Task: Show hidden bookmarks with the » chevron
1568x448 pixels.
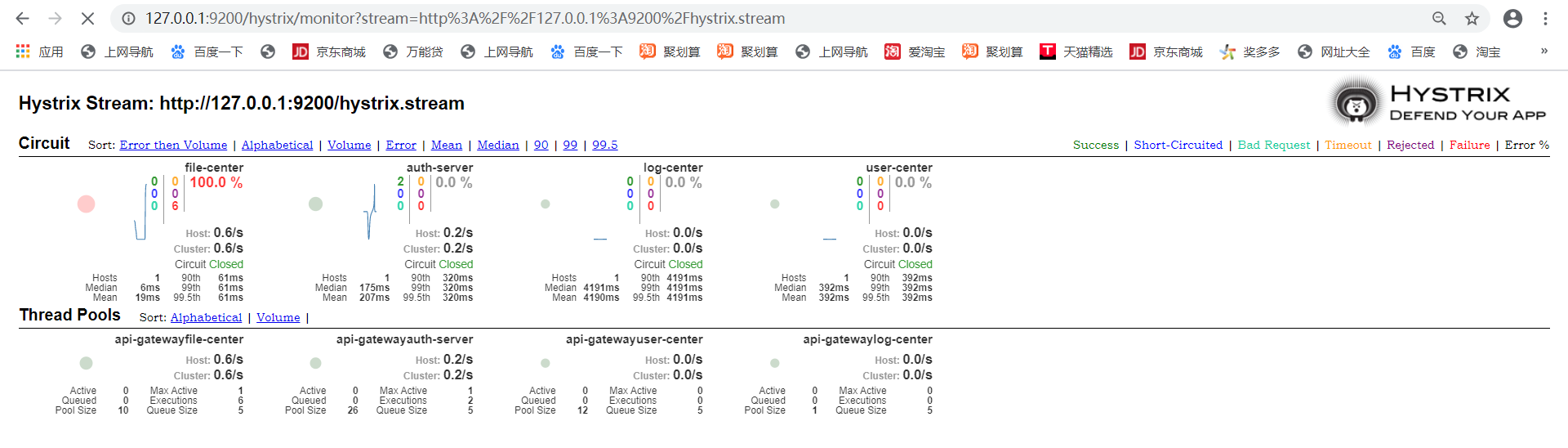Action: [1544, 51]
